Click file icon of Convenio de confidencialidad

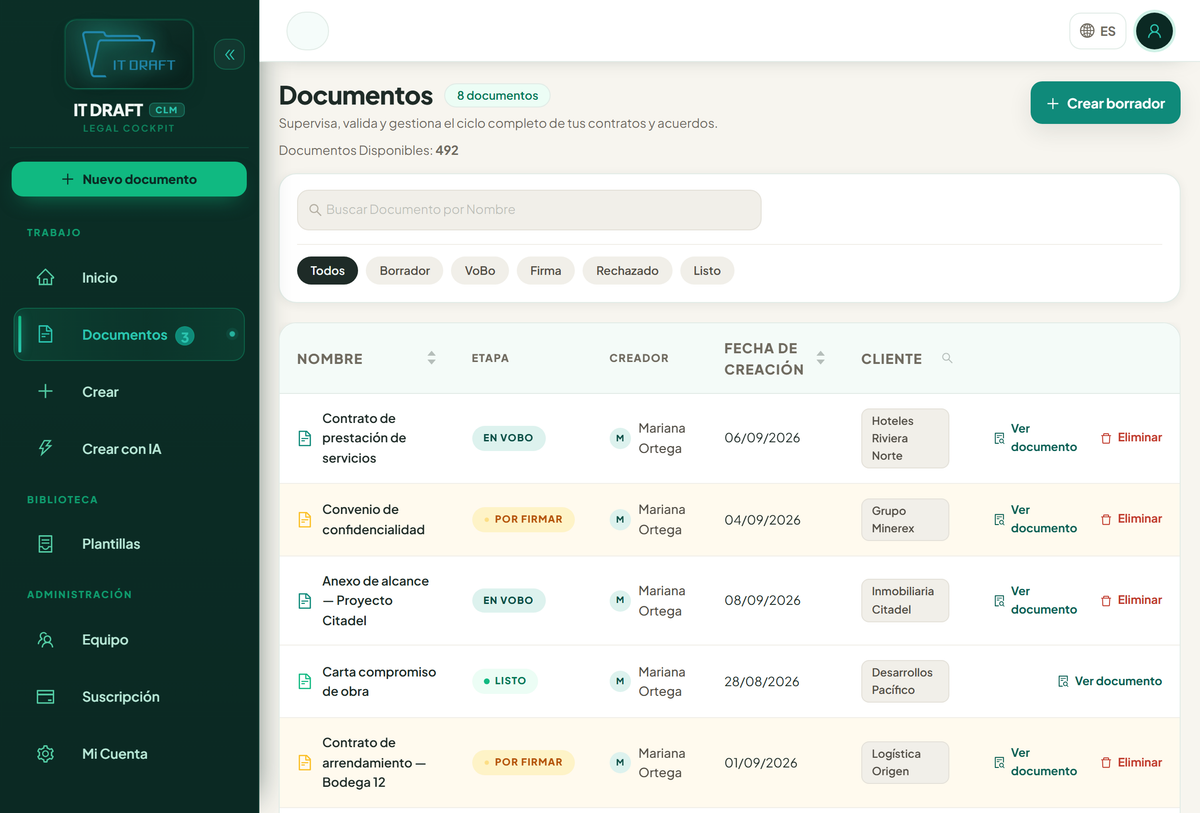click(305, 519)
